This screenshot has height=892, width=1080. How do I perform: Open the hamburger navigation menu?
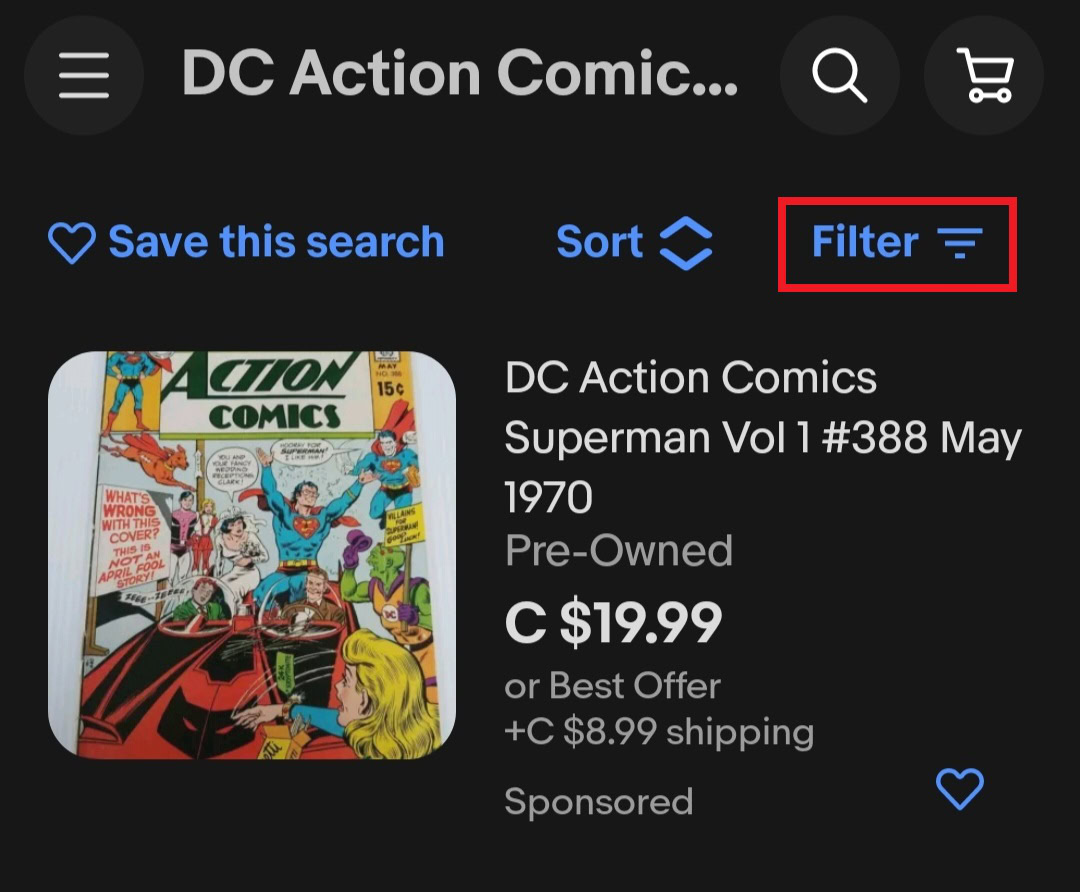click(84, 75)
